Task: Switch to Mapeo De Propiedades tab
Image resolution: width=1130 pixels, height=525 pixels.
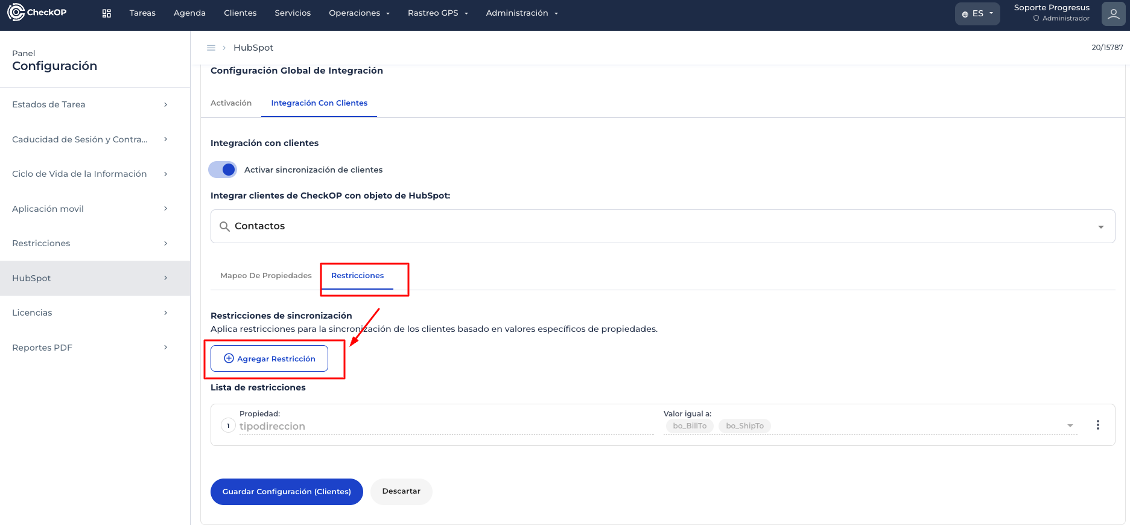Action: point(266,275)
